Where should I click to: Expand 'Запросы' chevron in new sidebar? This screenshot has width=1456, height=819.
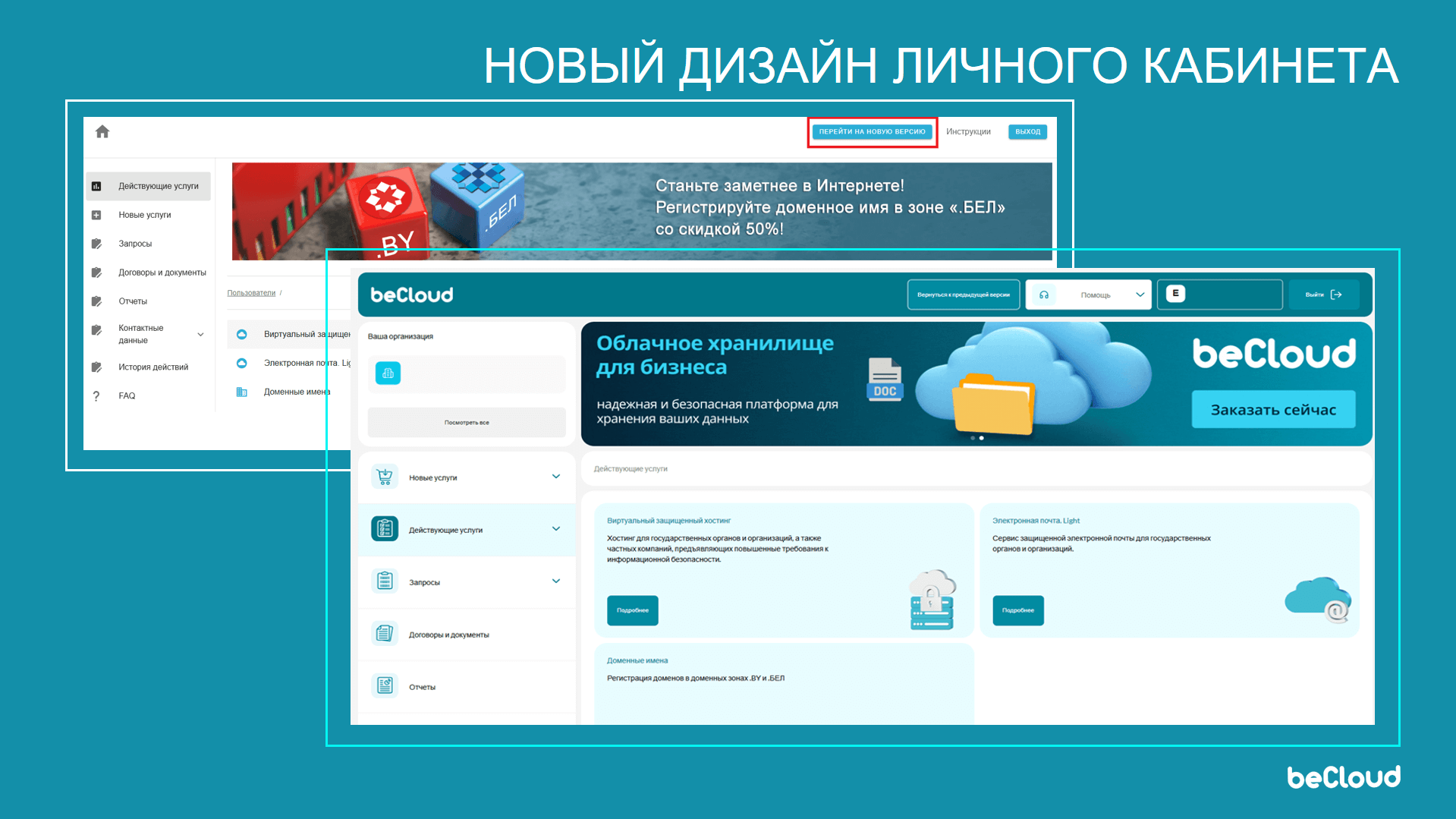556,581
